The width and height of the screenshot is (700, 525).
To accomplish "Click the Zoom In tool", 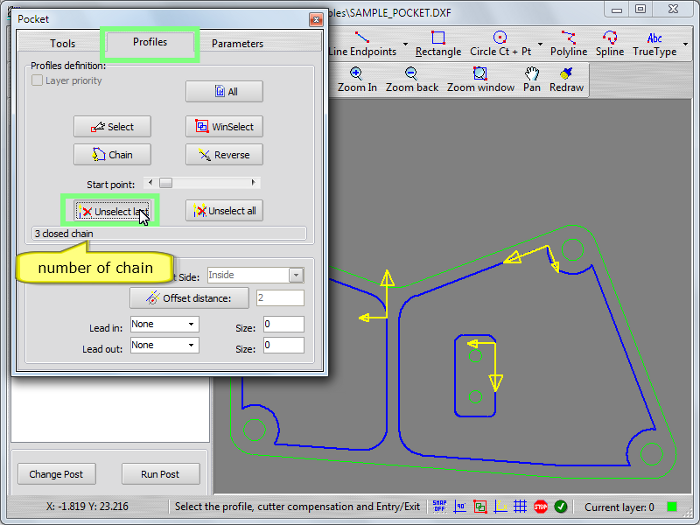I will [x=357, y=80].
